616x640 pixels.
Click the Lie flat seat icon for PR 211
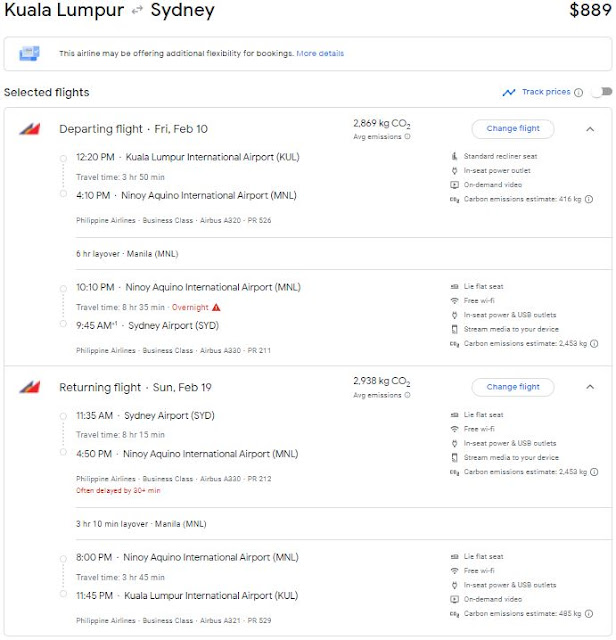[454, 287]
